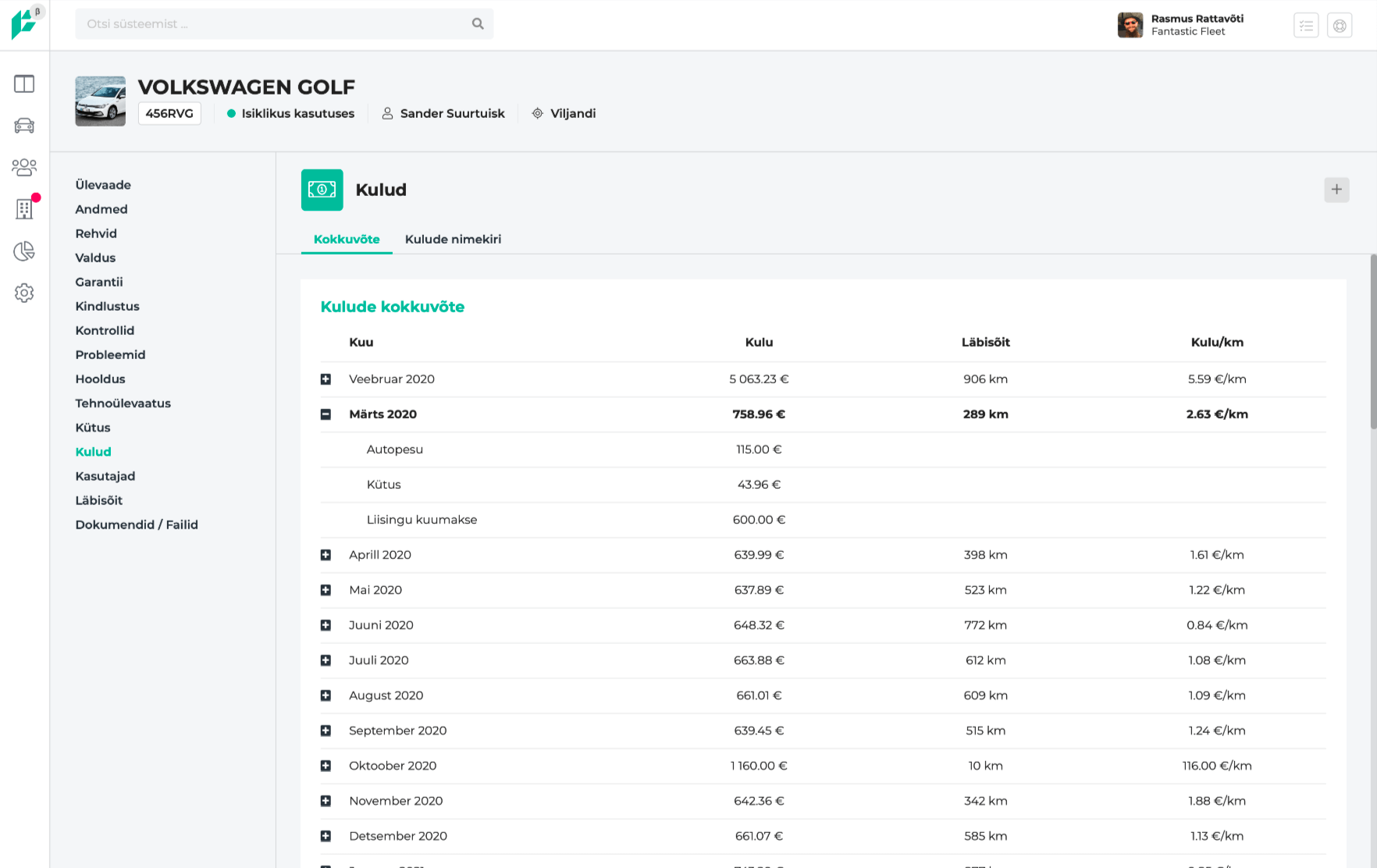
Task: Expand the Veebruar 2020 row
Action: coord(326,379)
